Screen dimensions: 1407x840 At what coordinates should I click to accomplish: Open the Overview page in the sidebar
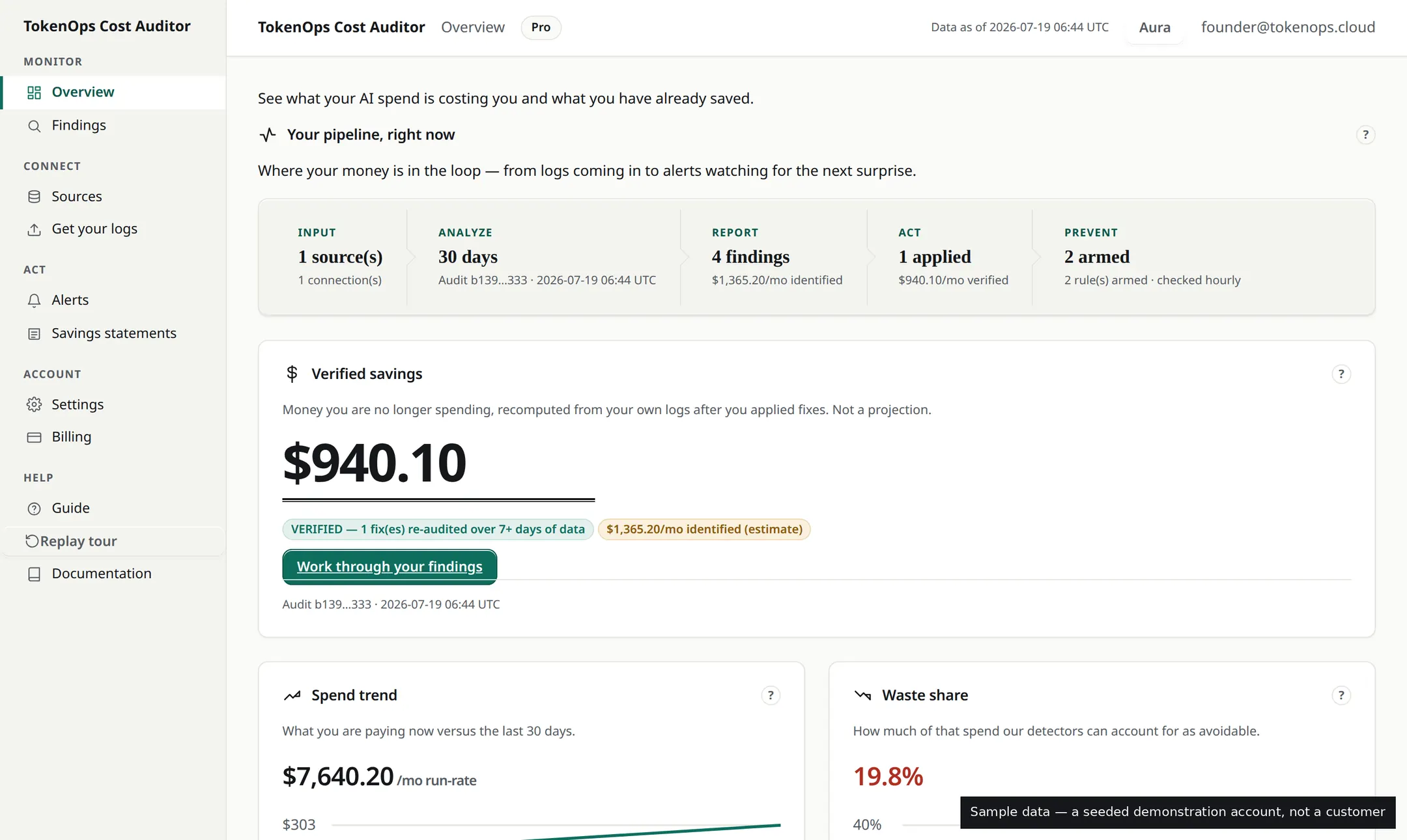(x=113, y=92)
